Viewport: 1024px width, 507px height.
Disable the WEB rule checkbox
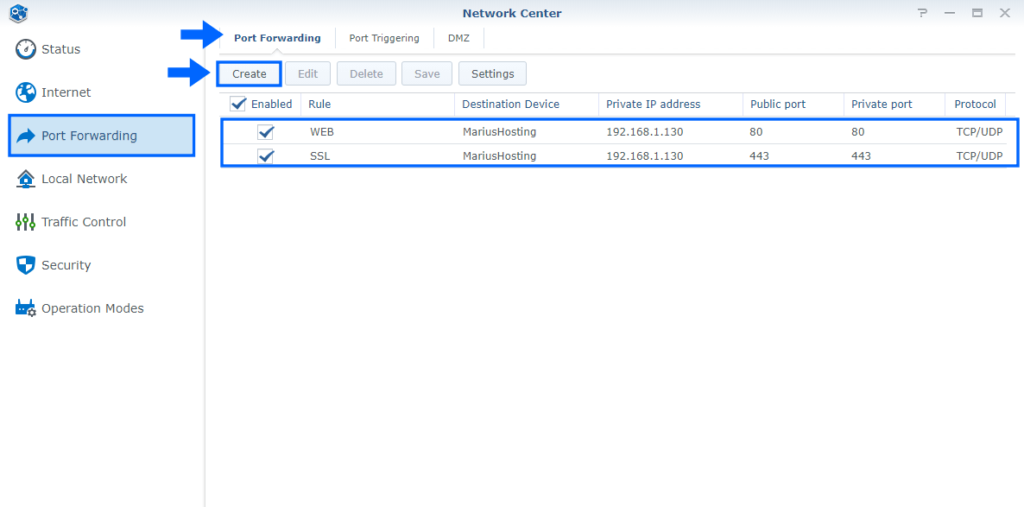pyautogui.click(x=265, y=132)
